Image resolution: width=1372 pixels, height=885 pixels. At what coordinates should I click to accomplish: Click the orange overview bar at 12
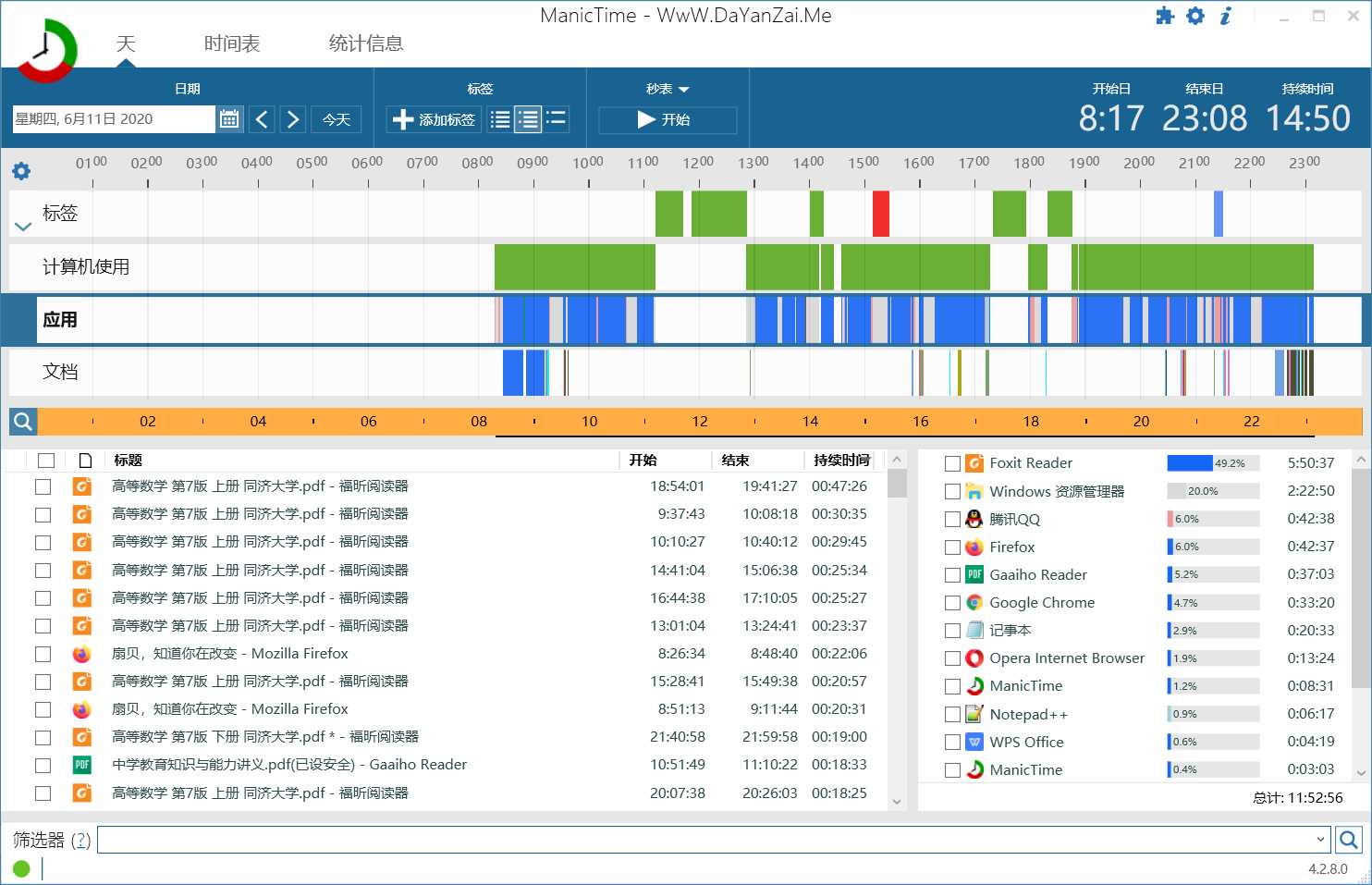[x=700, y=422]
